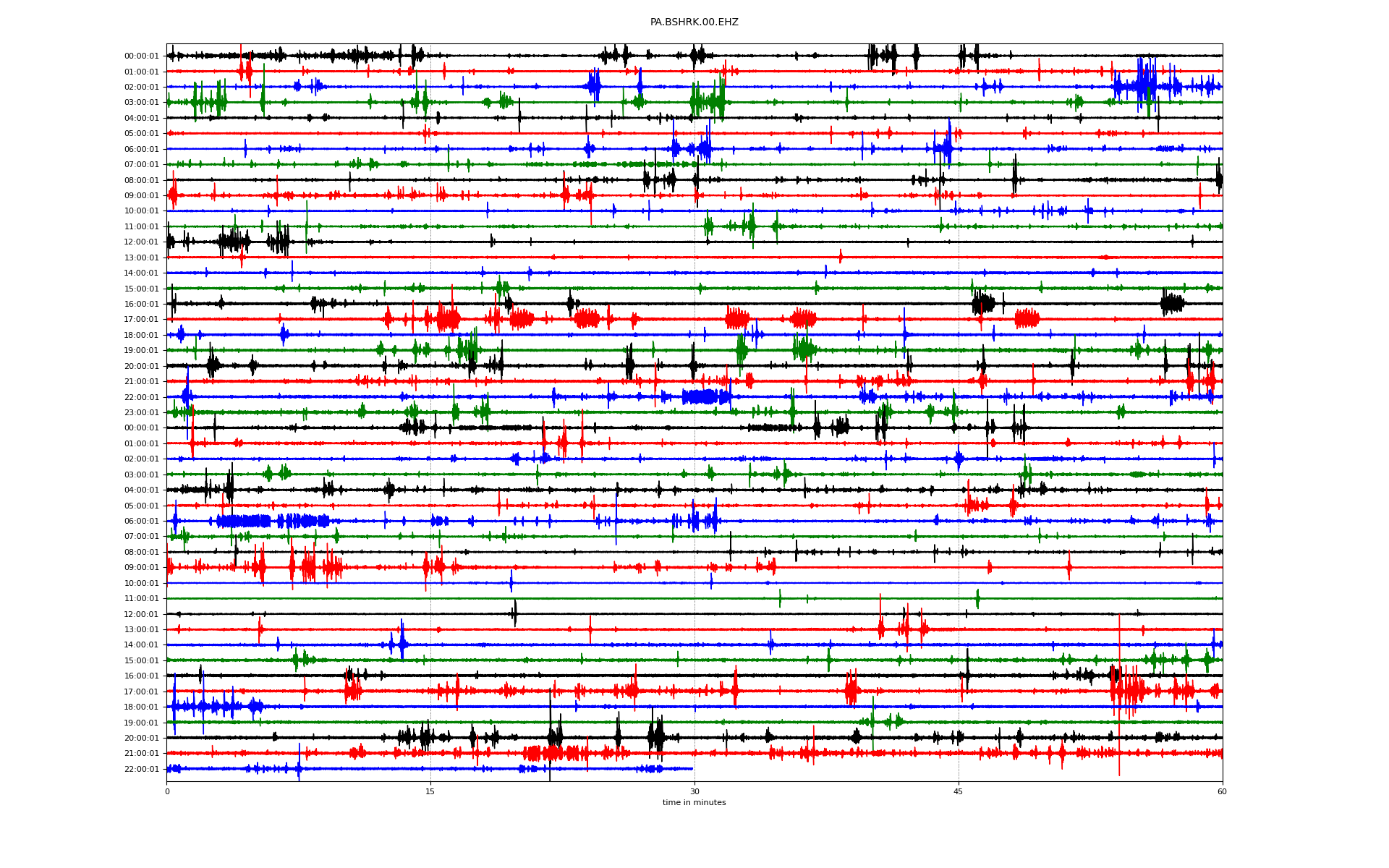Click the 15 tick label on x-axis
Screen dimensions: 1389x868
point(430,791)
